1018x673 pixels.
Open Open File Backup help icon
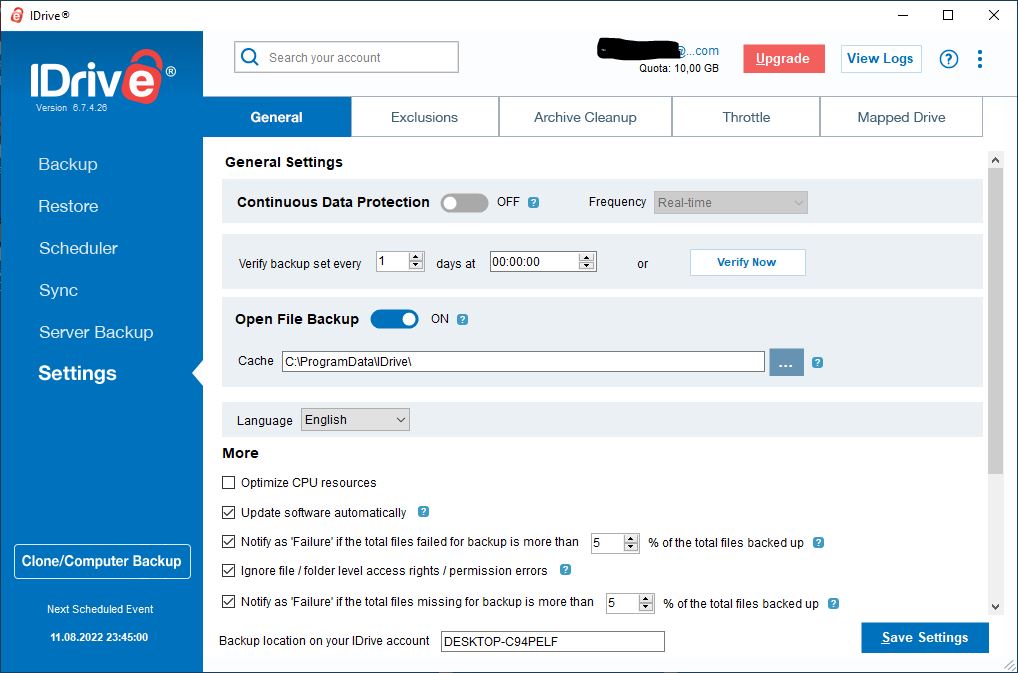click(x=462, y=319)
